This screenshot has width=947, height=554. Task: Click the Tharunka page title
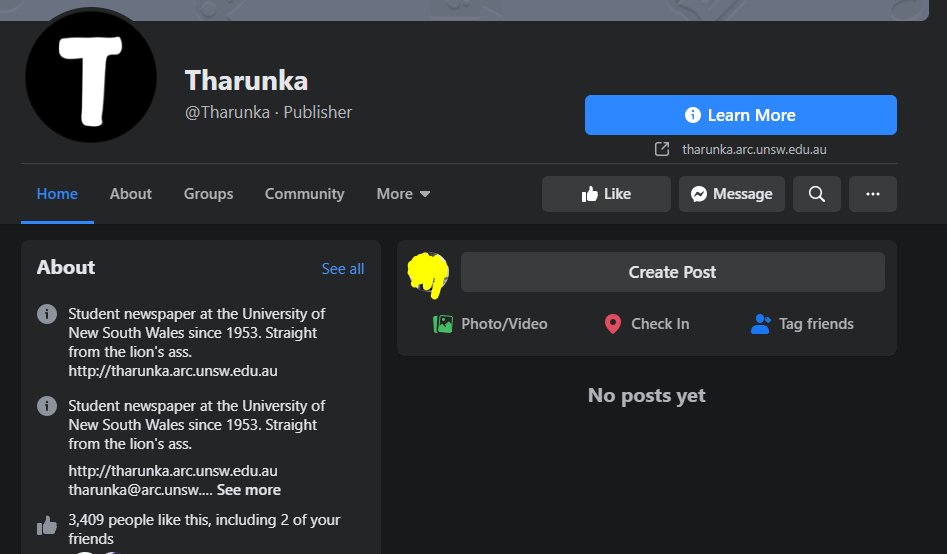(246, 80)
